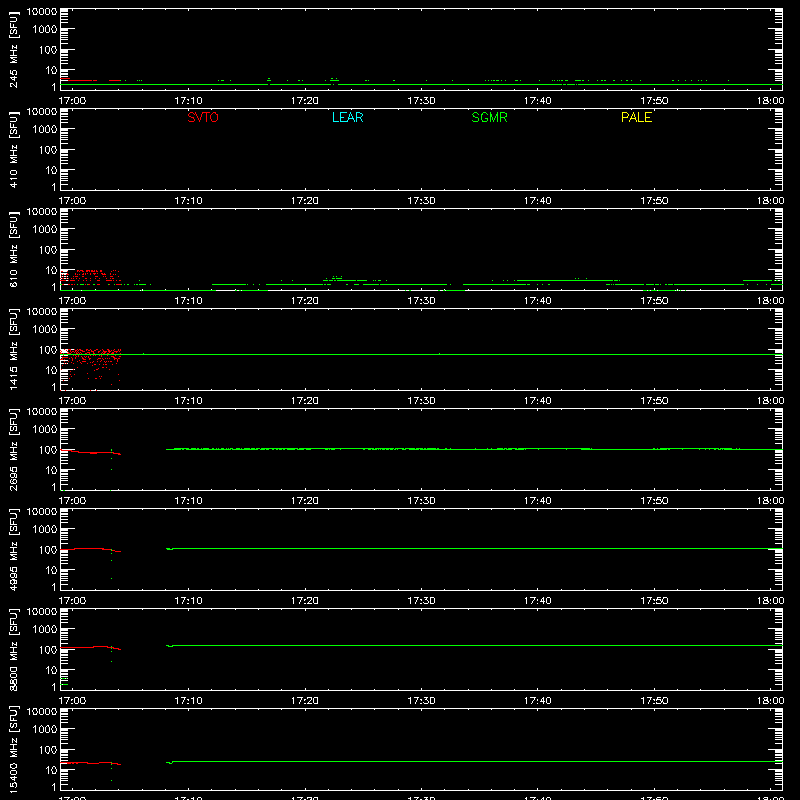This screenshot has width=800, height=800.
Task: Click 17:40 tick label below 4995 MHz plot
Action: 537,601
